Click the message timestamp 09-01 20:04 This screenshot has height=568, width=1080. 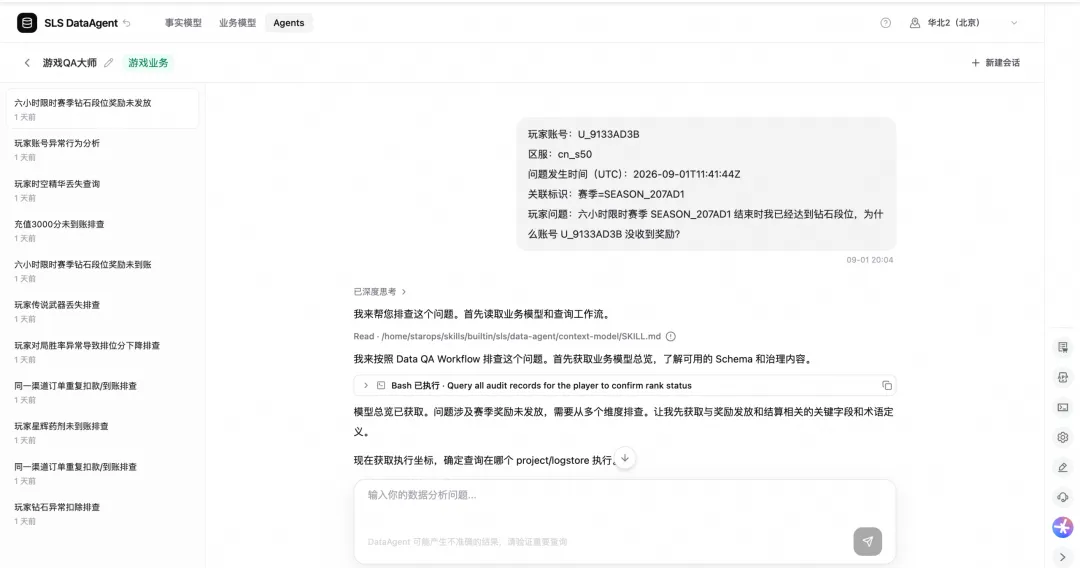[x=870, y=260]
